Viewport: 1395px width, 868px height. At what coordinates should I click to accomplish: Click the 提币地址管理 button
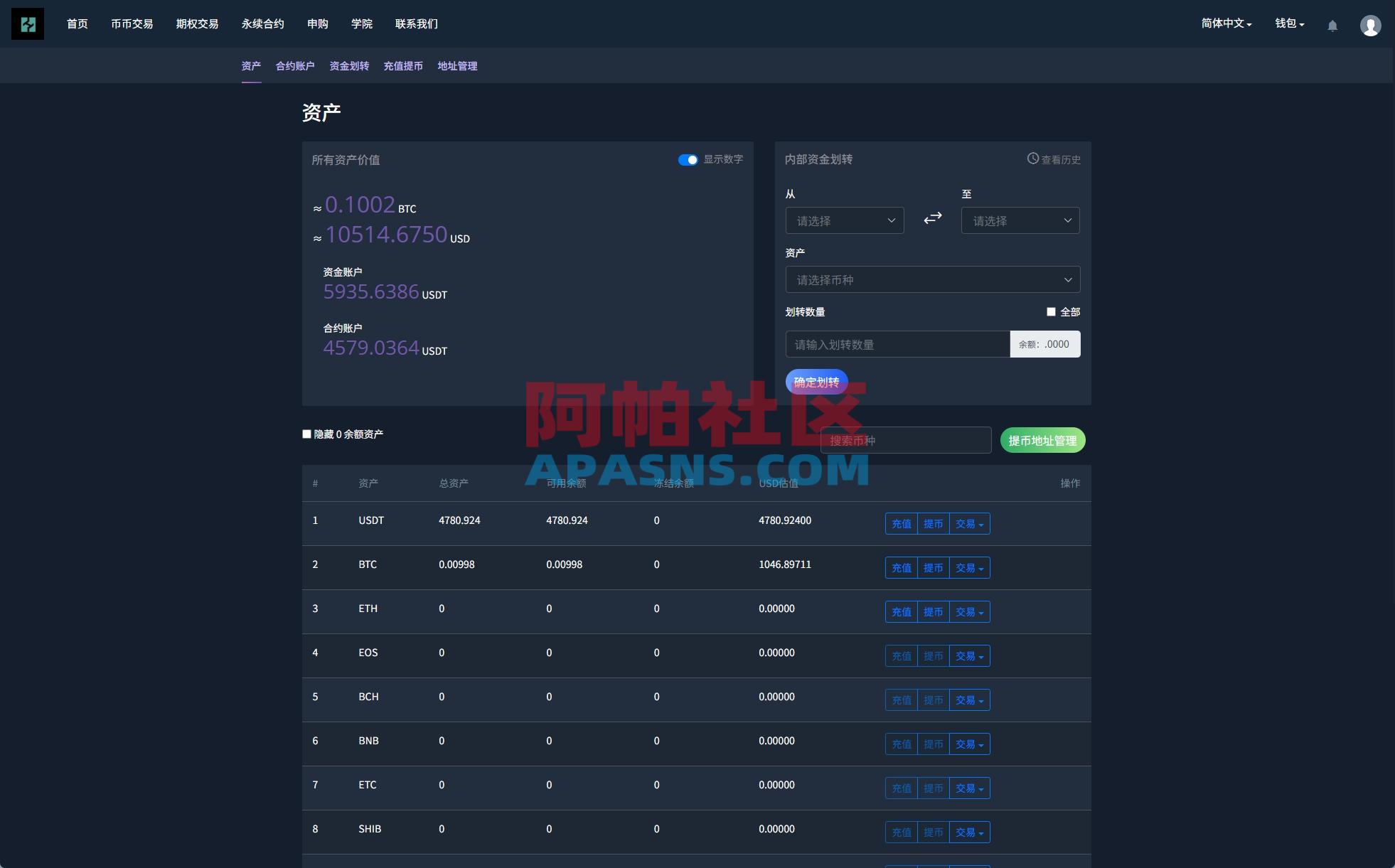[x=1042, y=440]
